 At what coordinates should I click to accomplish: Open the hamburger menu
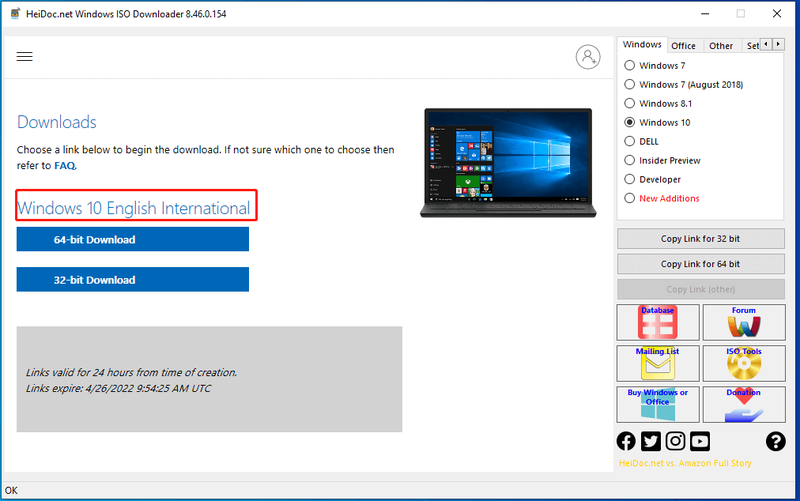click(x=24, y=56)
